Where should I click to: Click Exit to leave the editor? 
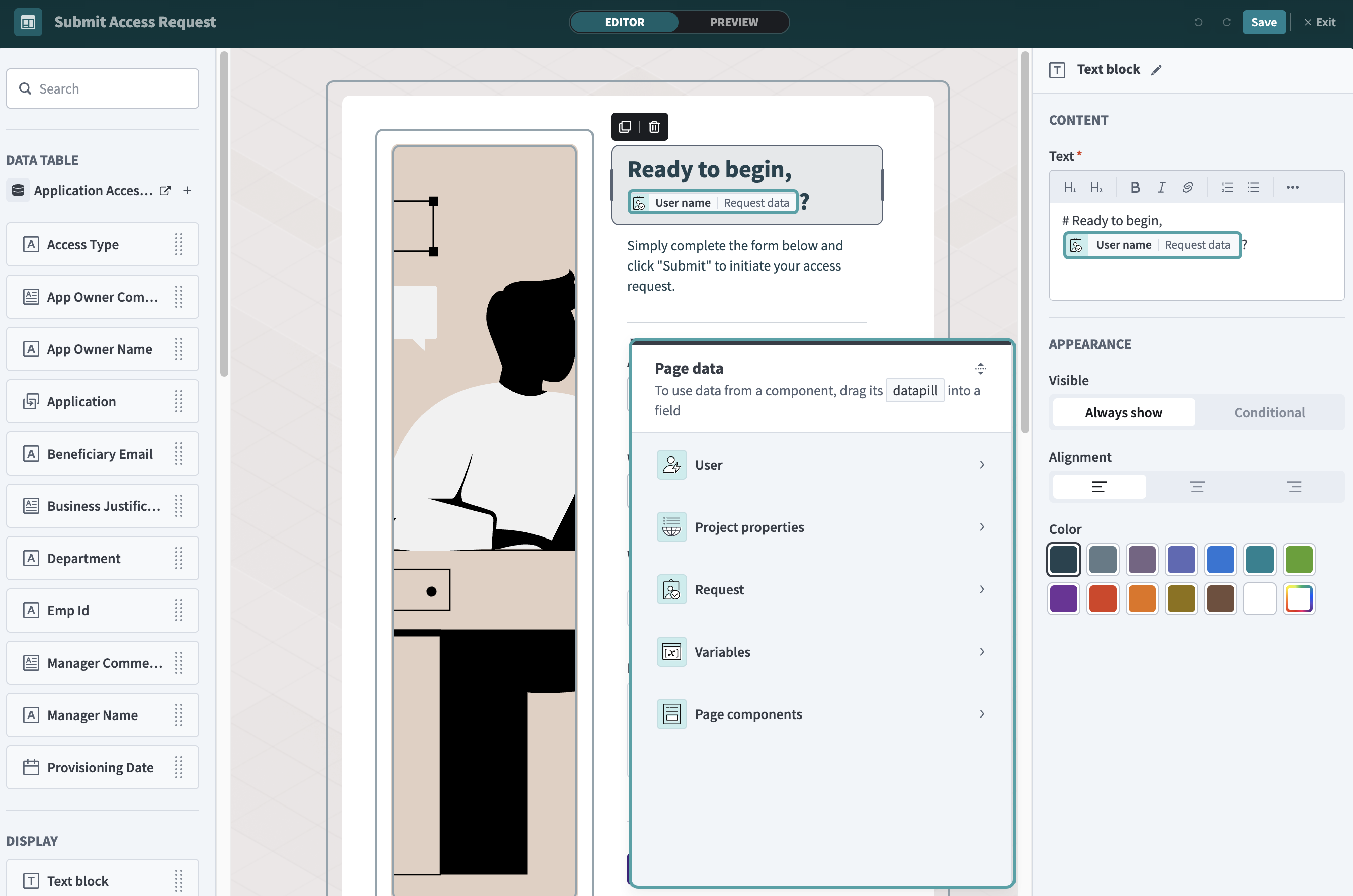(x=1319, y=22)
